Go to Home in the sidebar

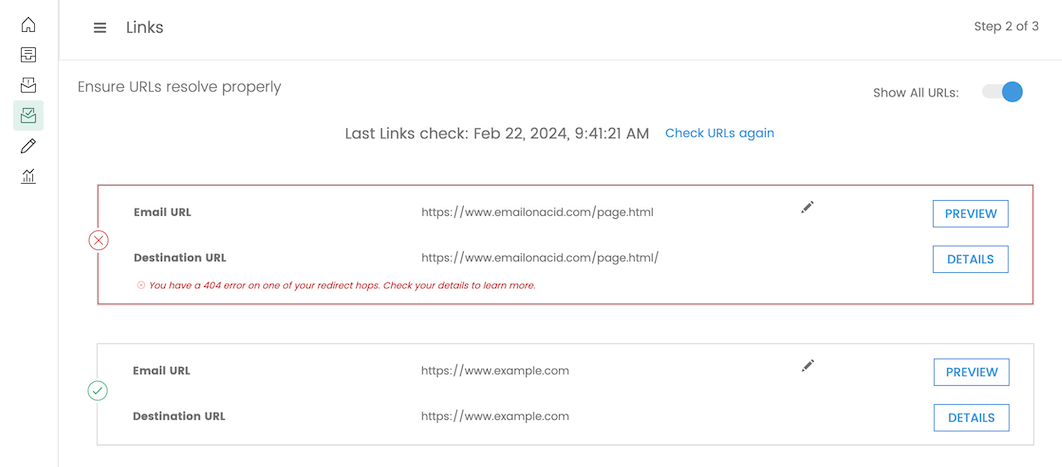28,25
